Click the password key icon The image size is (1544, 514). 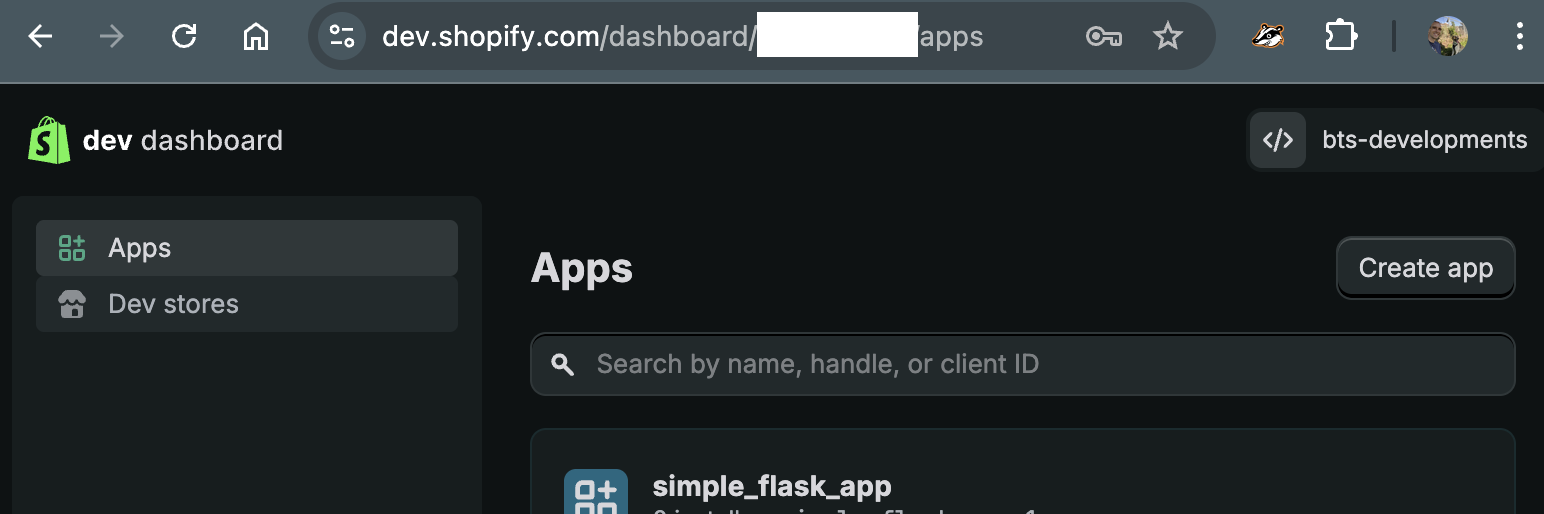[1103, 37]
